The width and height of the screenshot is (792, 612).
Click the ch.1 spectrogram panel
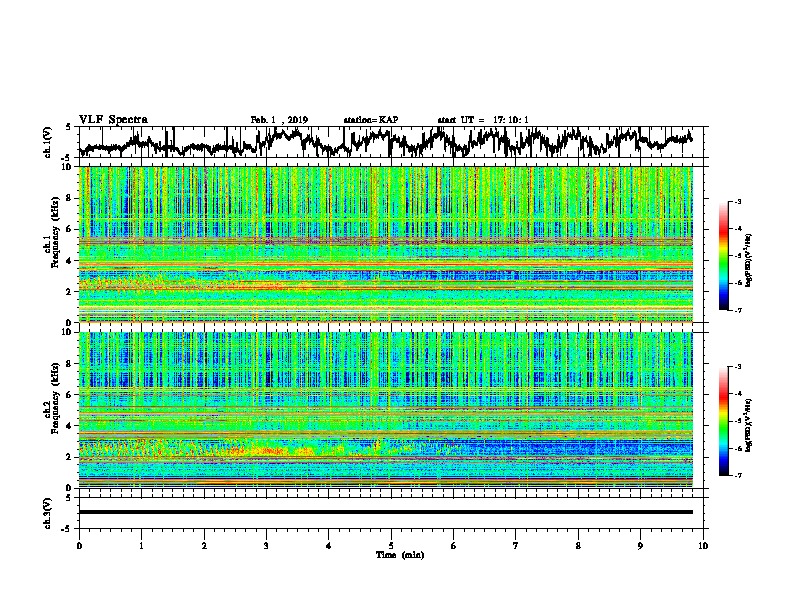click(386, 244)
